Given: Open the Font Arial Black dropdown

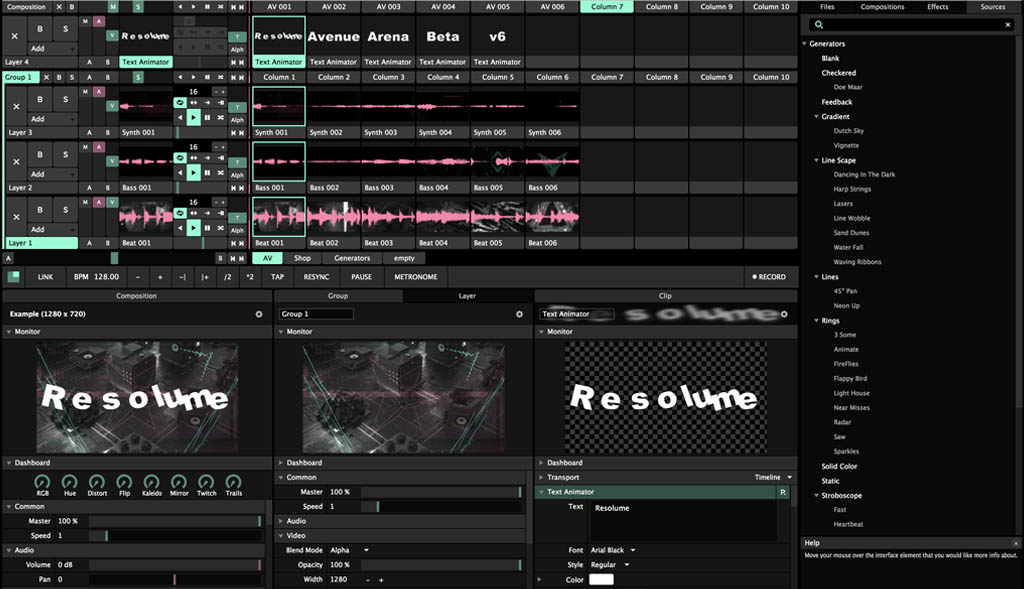Looking at the screenshot, I should click(613, 550).
